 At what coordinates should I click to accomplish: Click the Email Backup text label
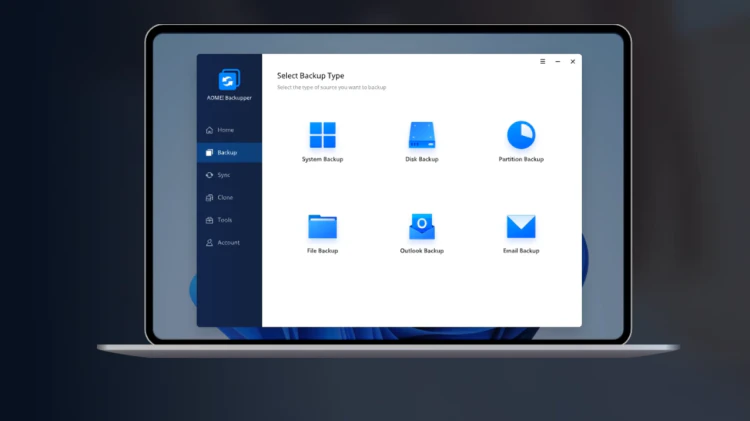[x=521, y=251]
